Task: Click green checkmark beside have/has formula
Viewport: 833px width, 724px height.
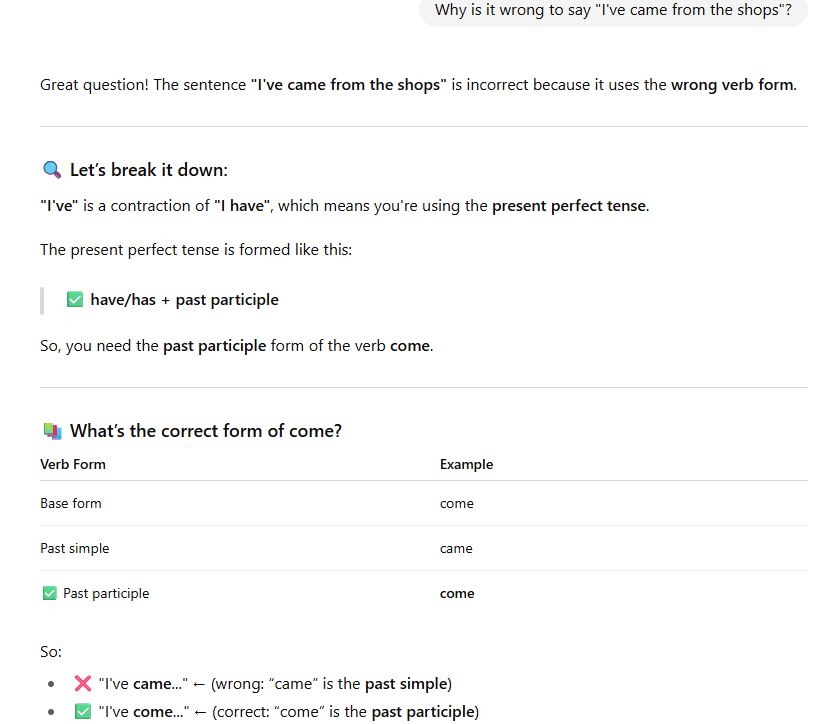Action: point(75,300)
